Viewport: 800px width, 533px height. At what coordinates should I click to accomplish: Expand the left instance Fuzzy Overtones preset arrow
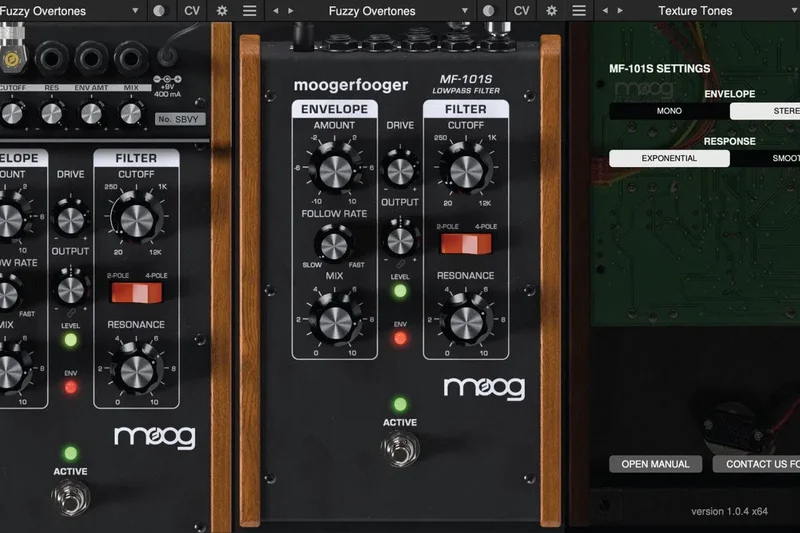[x=135, y=11]
